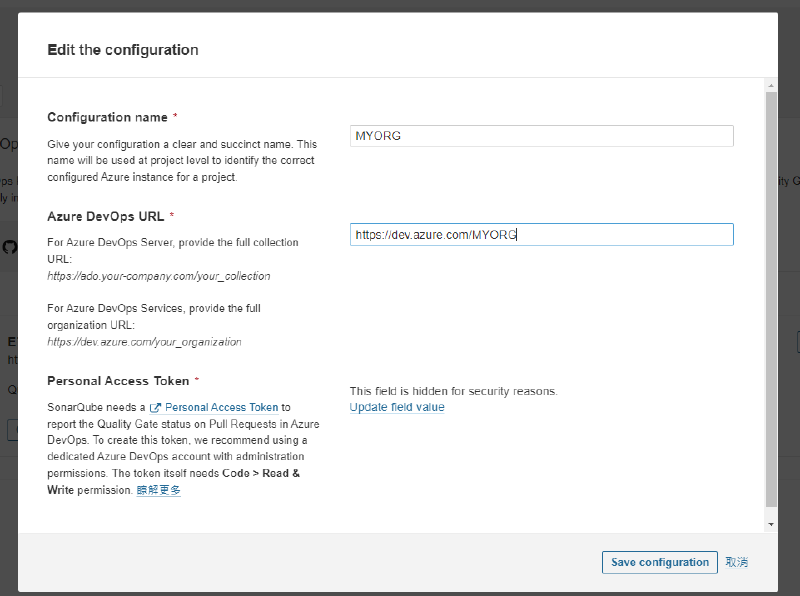The width and height of the screenshot is (800, 596).
Task: Click the scrollbar down arrow in dialog
Action: [x=771, y=523]
